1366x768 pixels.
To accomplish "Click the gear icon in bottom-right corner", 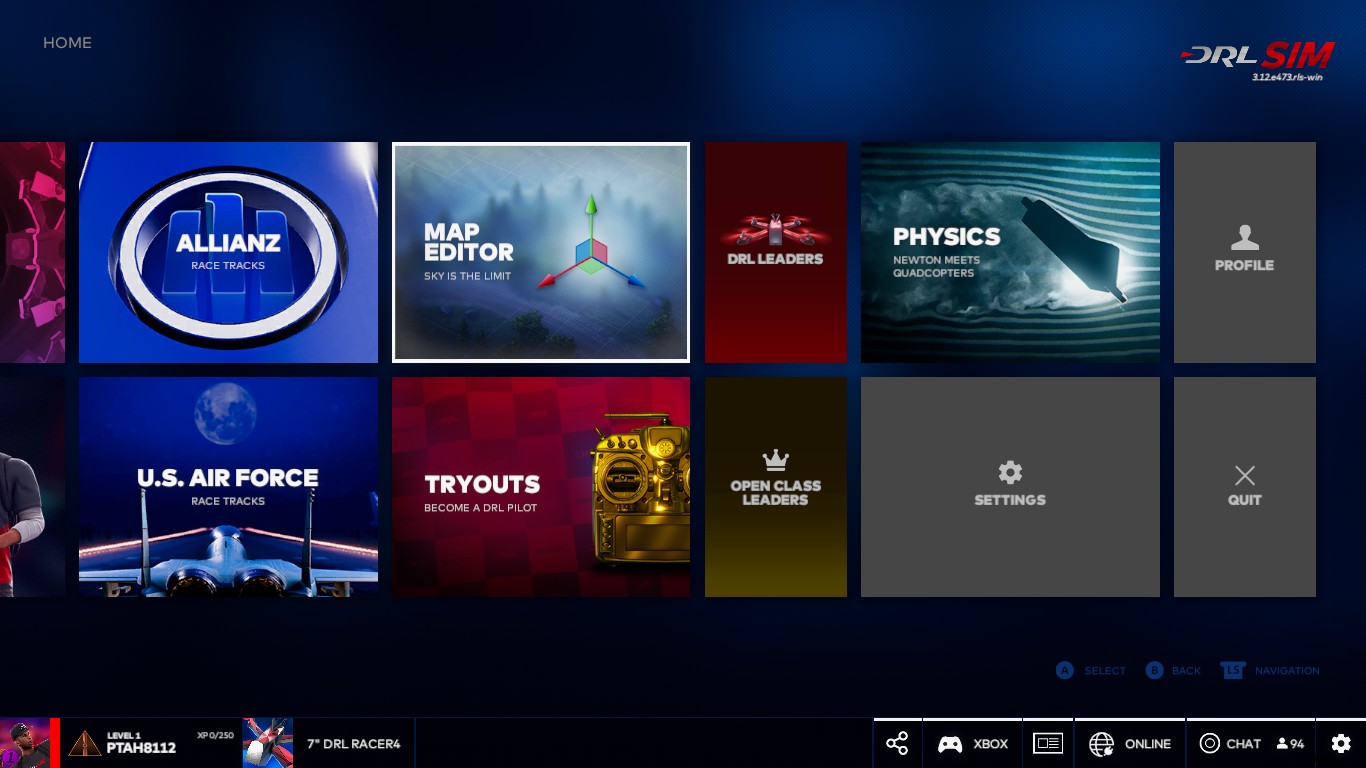I will [x=1341, y=743].
